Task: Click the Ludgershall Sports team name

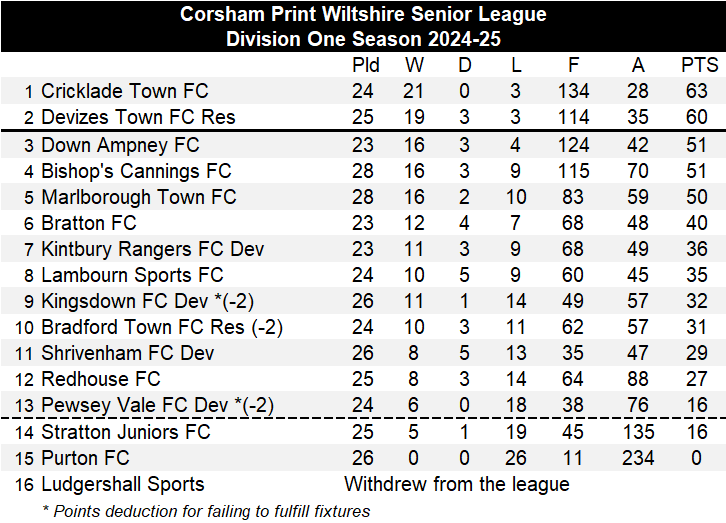Action: coord(122,484)
